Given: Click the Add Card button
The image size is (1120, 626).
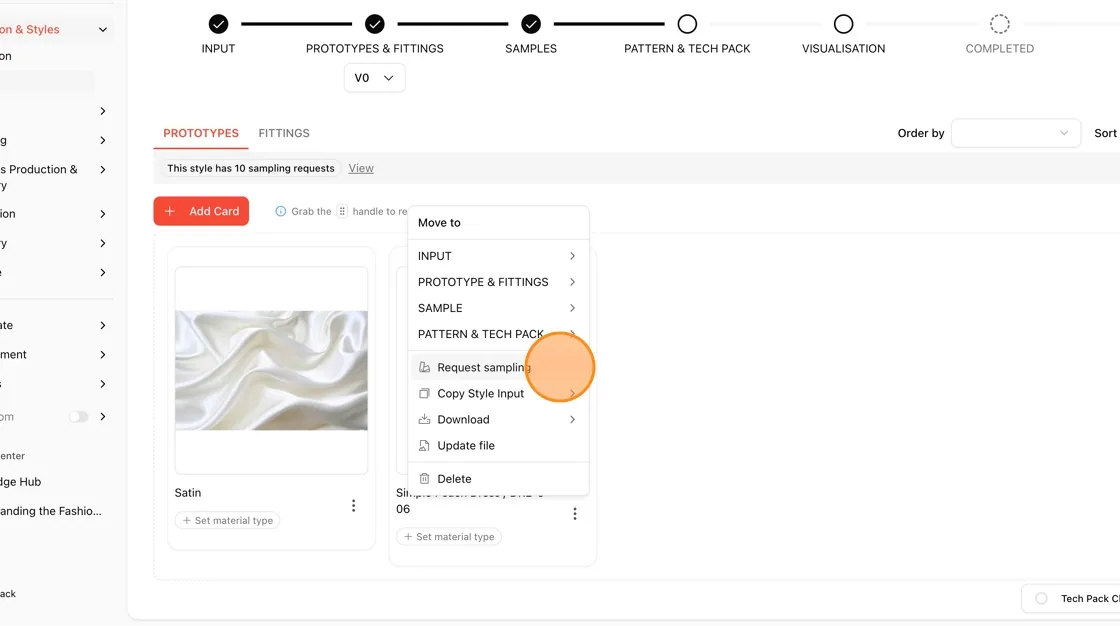Looking at the screenshot, I should tap(201, 211).
